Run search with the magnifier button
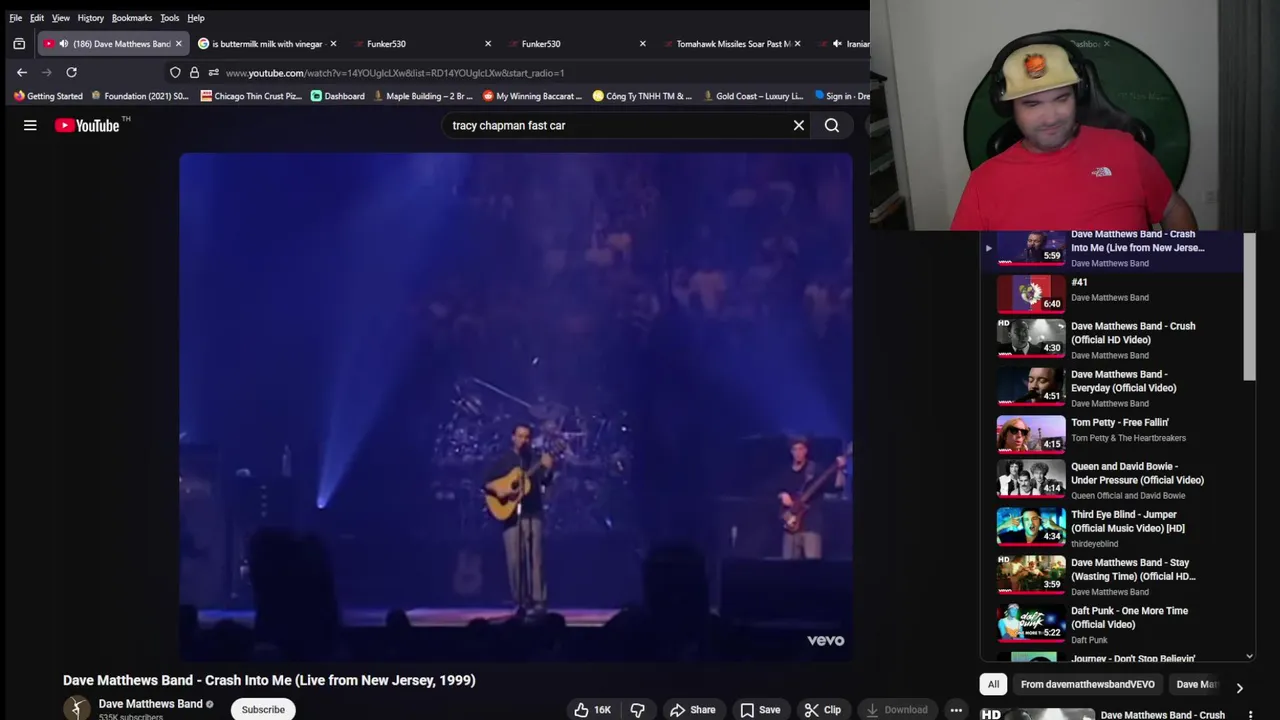The width and height of the screenshot is (1280, 720). [832, 125]
